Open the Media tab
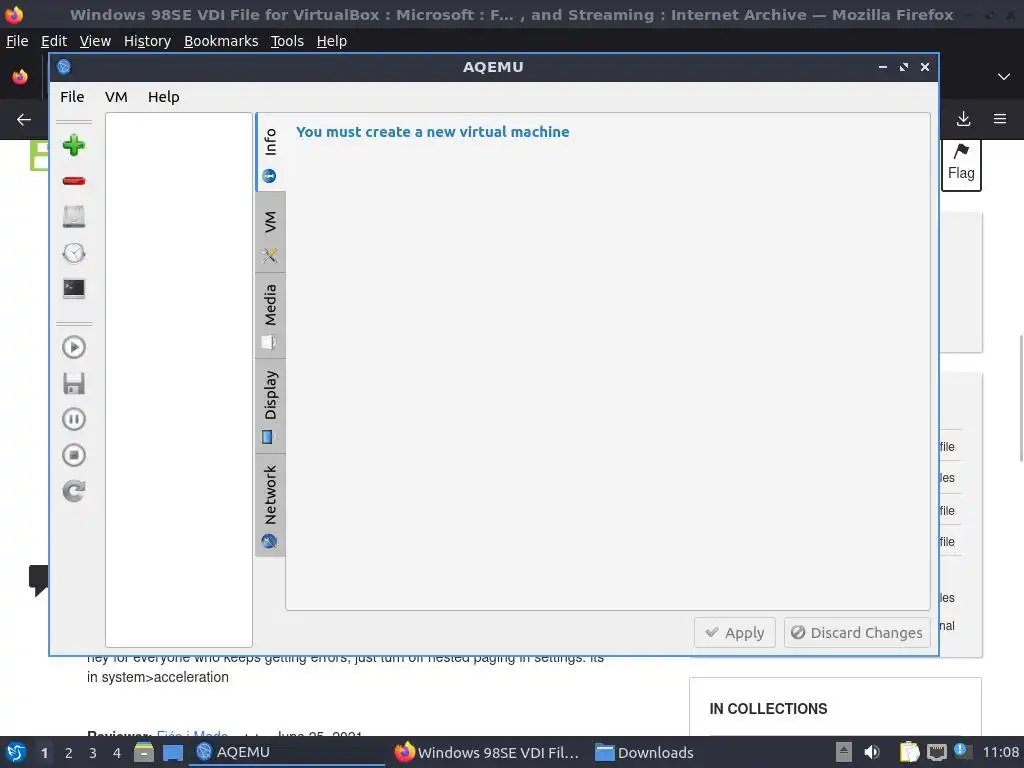Viewport: 1024px width, 768px height. 270,315
